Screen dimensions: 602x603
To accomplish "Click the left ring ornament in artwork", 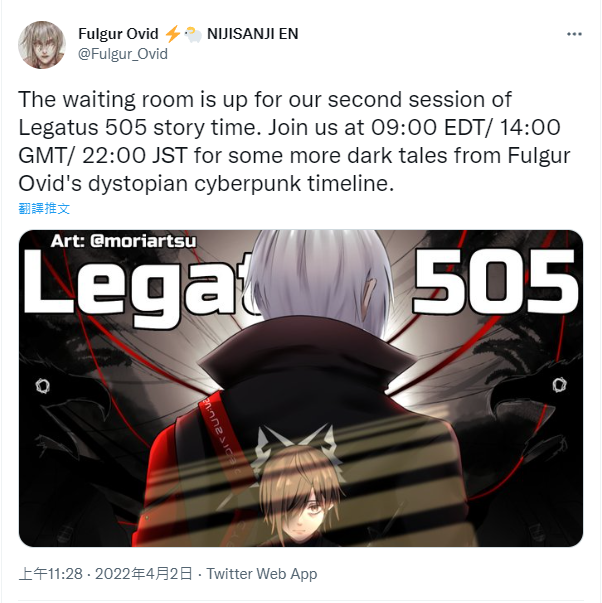I will (43, 386).
